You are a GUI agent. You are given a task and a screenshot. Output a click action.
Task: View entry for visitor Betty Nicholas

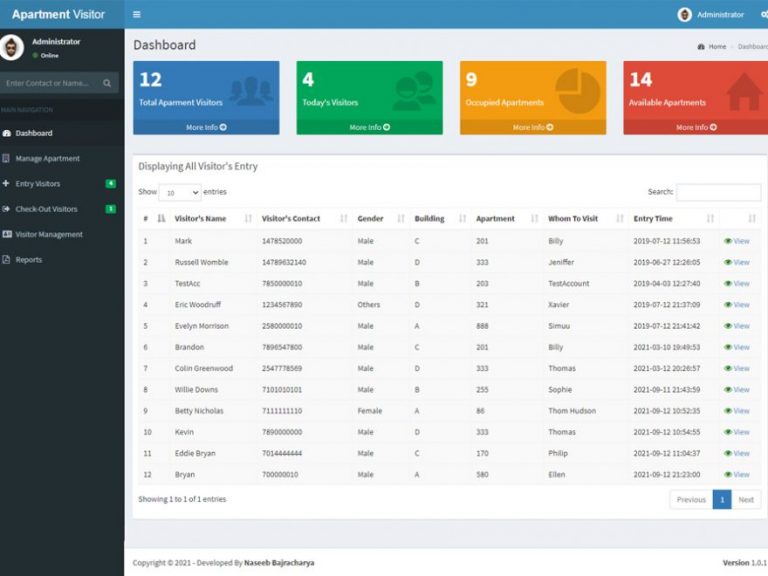(737, 411)
